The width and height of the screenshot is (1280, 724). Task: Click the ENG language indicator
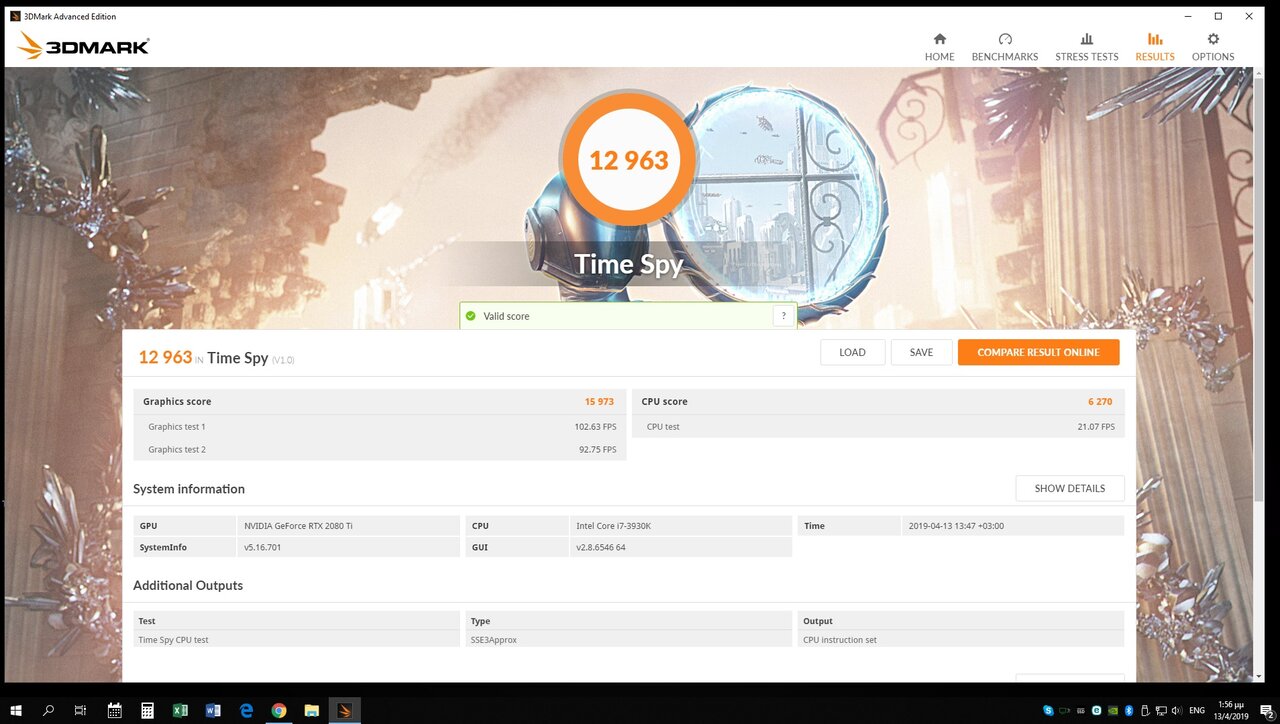pos(1197,710)
